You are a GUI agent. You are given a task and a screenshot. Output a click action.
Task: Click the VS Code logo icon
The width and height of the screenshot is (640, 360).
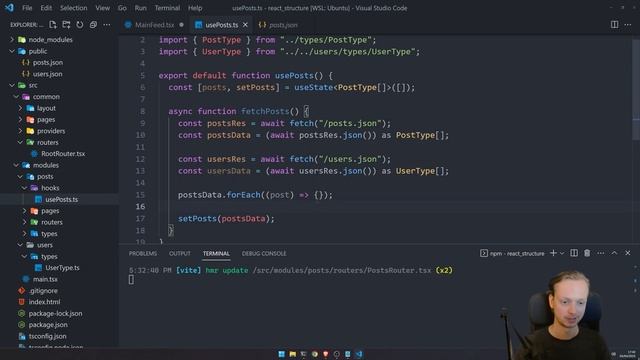click(9, 8)
